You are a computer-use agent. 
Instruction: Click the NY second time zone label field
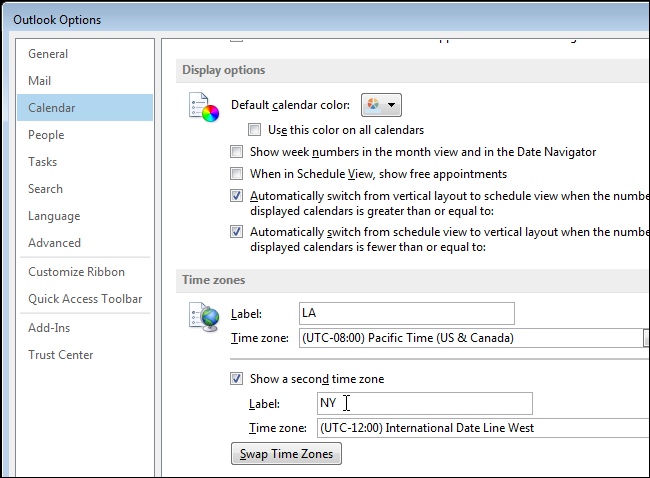click(424, 403)
